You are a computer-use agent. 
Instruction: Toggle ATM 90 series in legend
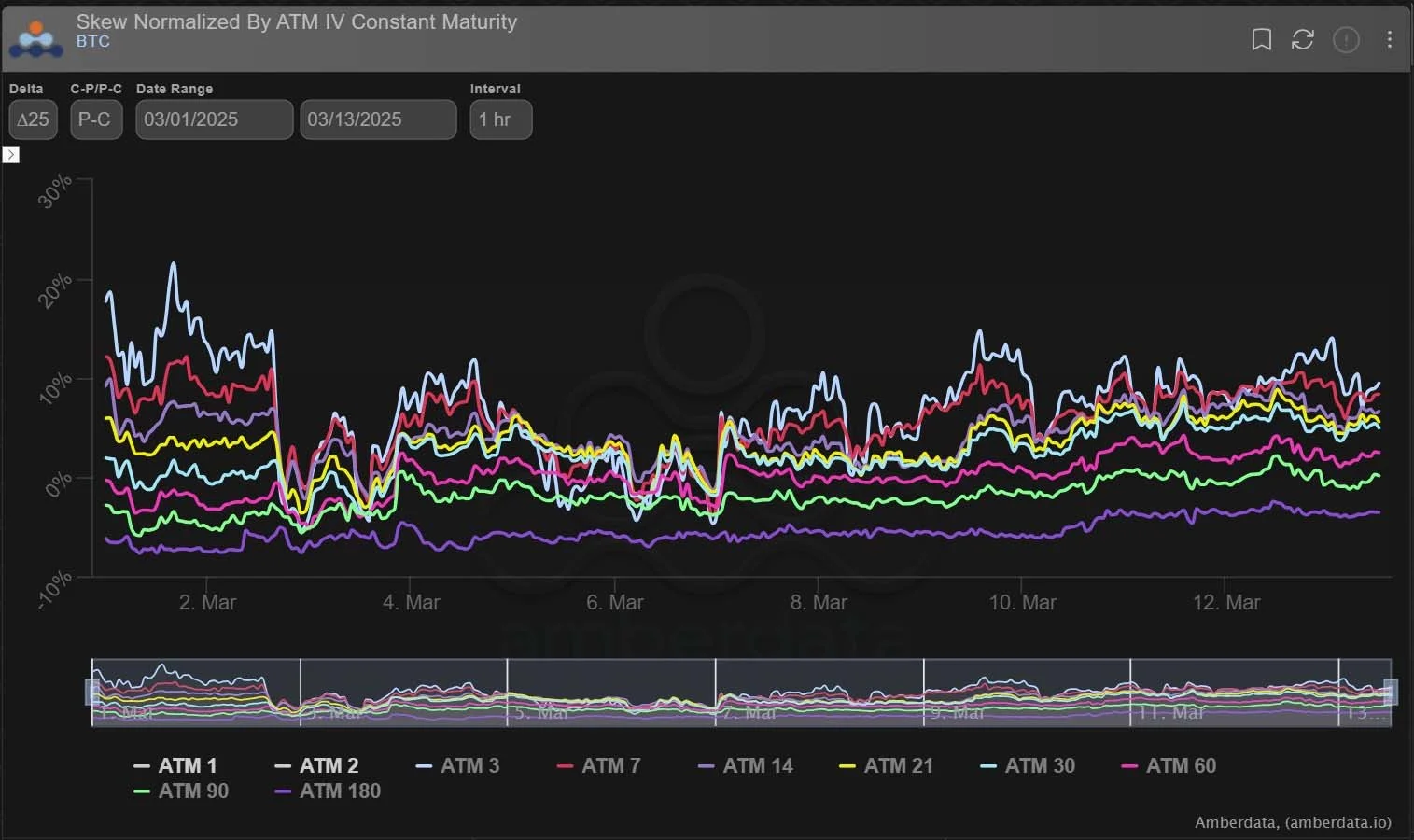click(x=181, y=791)
